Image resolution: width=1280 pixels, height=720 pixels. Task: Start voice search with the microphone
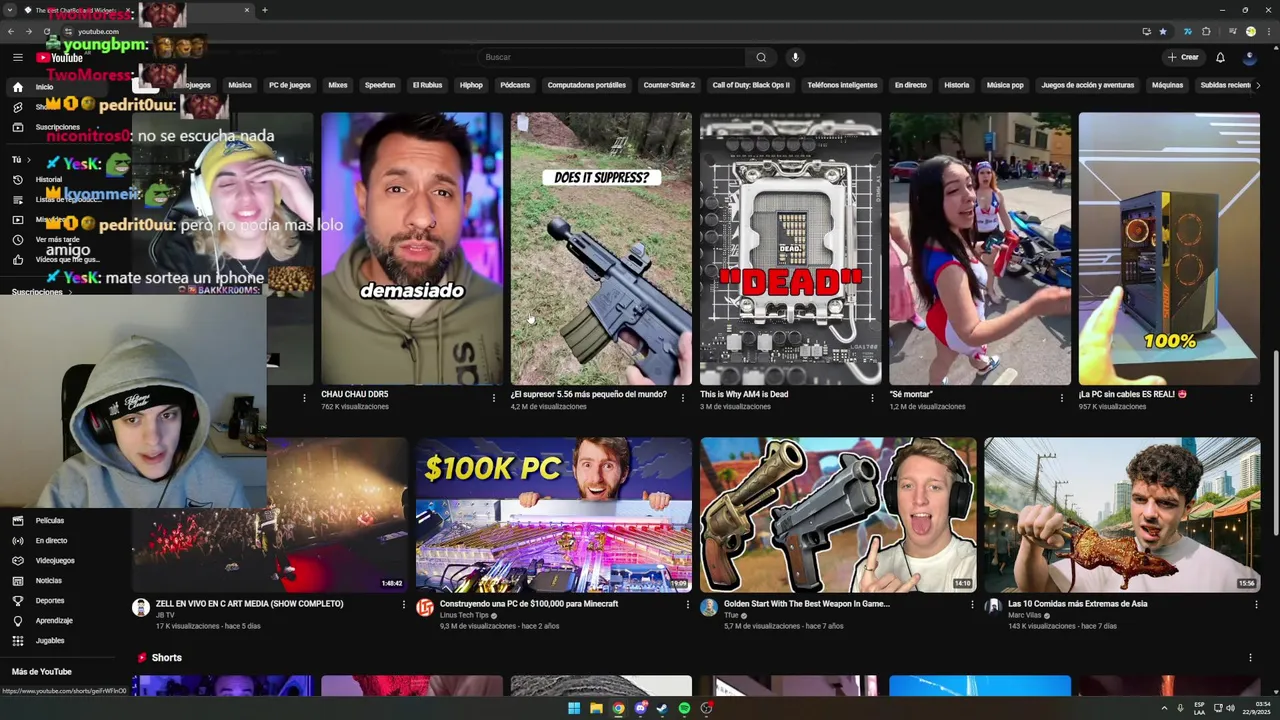tap(795, 57)
